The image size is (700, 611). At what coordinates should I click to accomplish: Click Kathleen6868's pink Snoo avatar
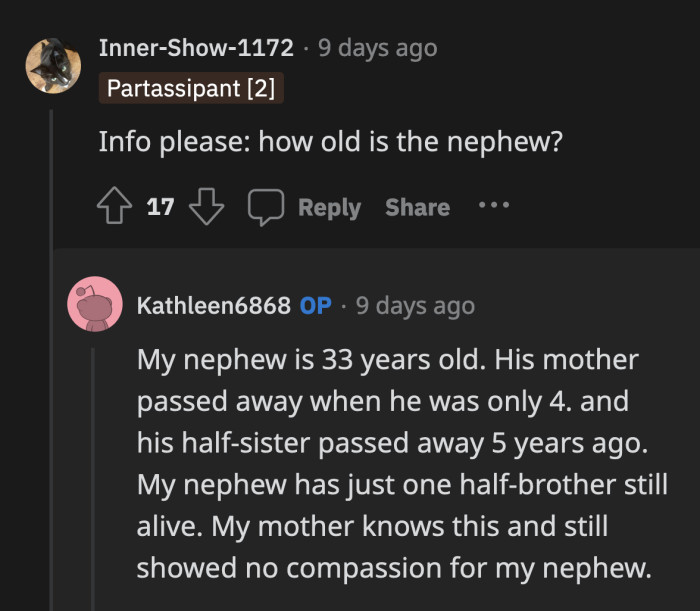click(94, 304)
